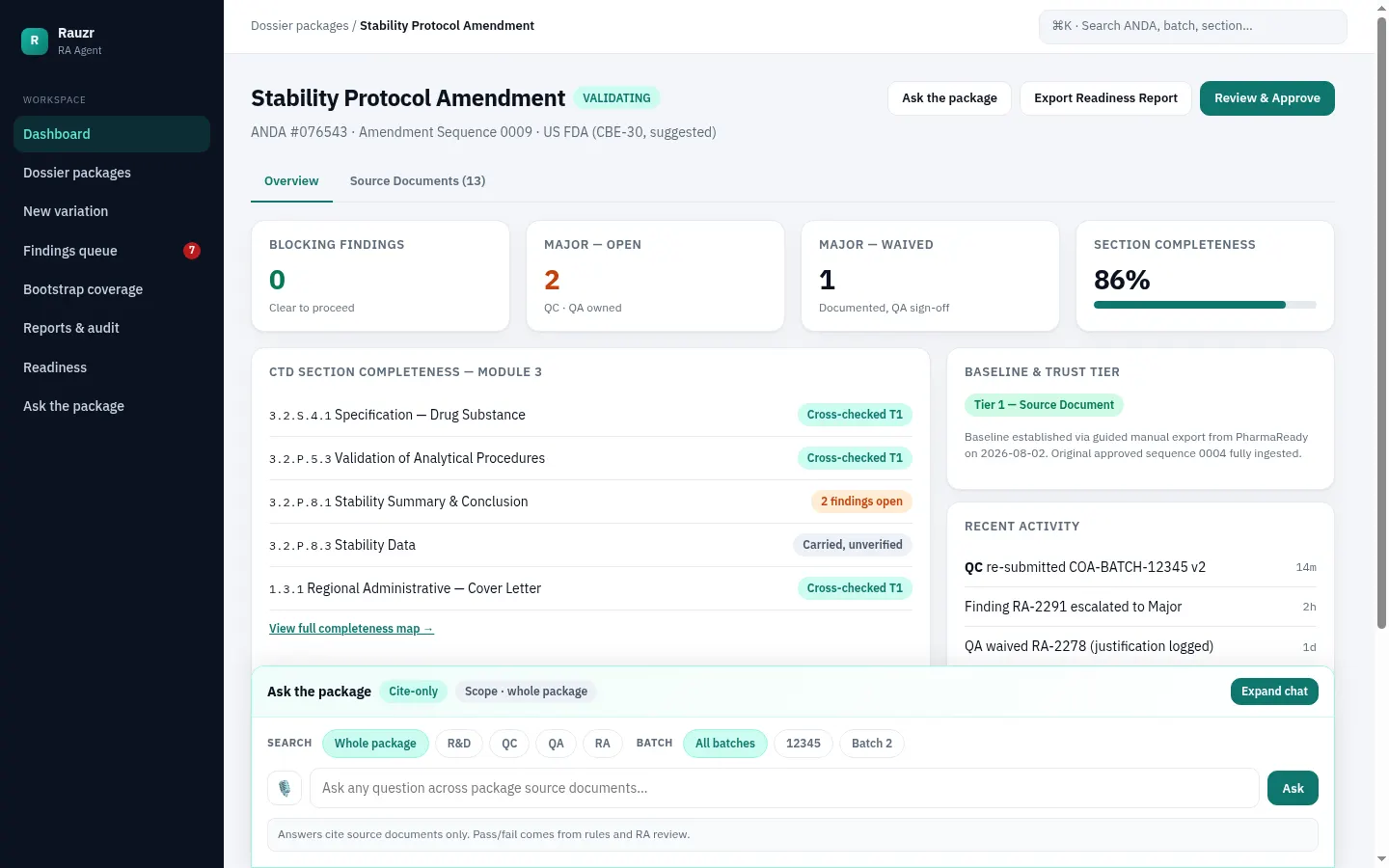
Task: Open row 3.2.P.8.3 Stability Data
Action: pos(590,545)
